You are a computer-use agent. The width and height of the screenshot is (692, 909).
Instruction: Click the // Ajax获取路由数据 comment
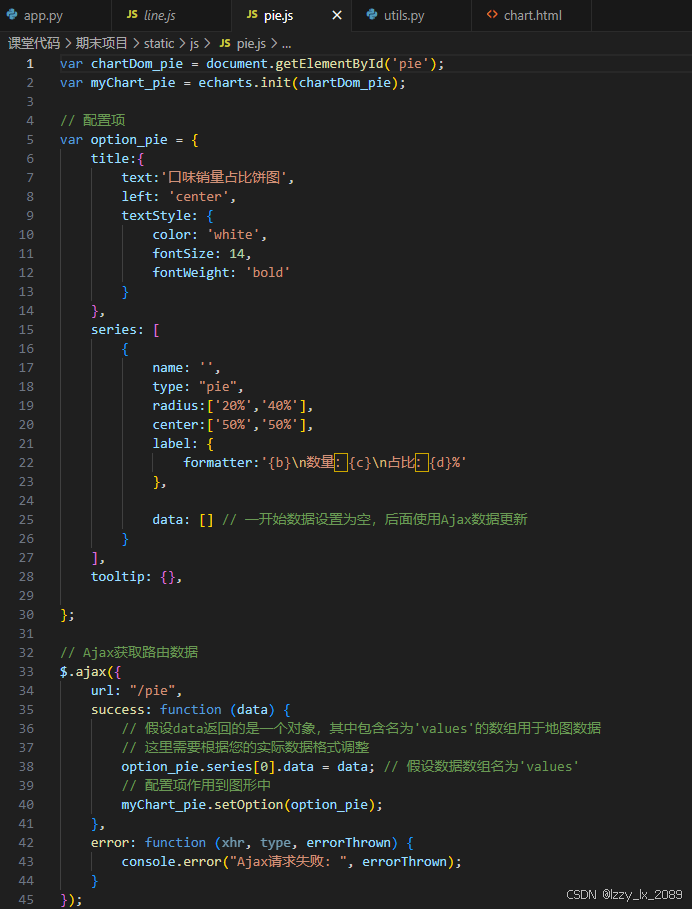click(129, 653)
